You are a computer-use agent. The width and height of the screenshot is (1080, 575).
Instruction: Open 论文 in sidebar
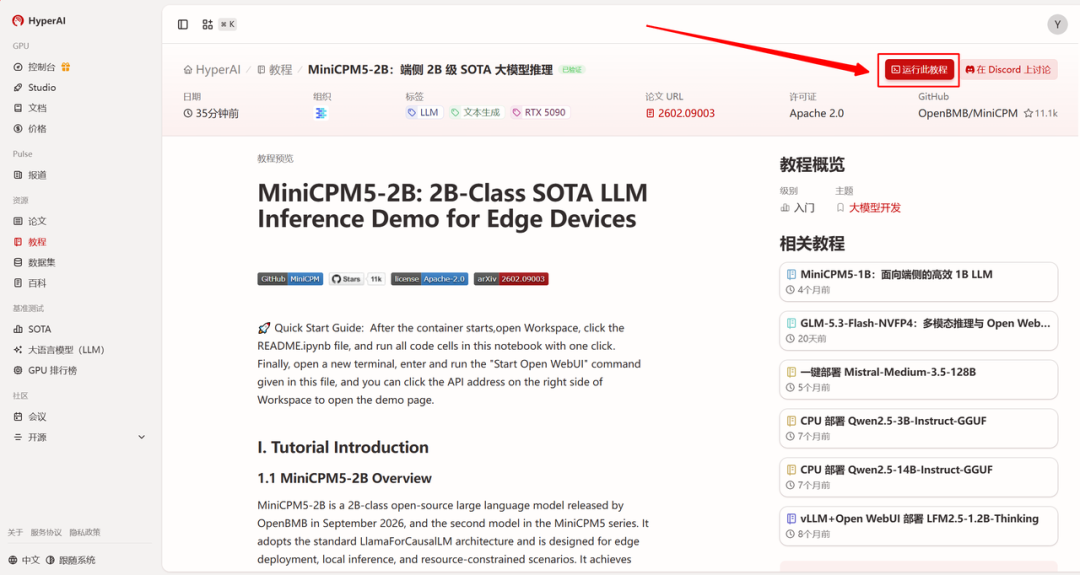pos(31,221)
